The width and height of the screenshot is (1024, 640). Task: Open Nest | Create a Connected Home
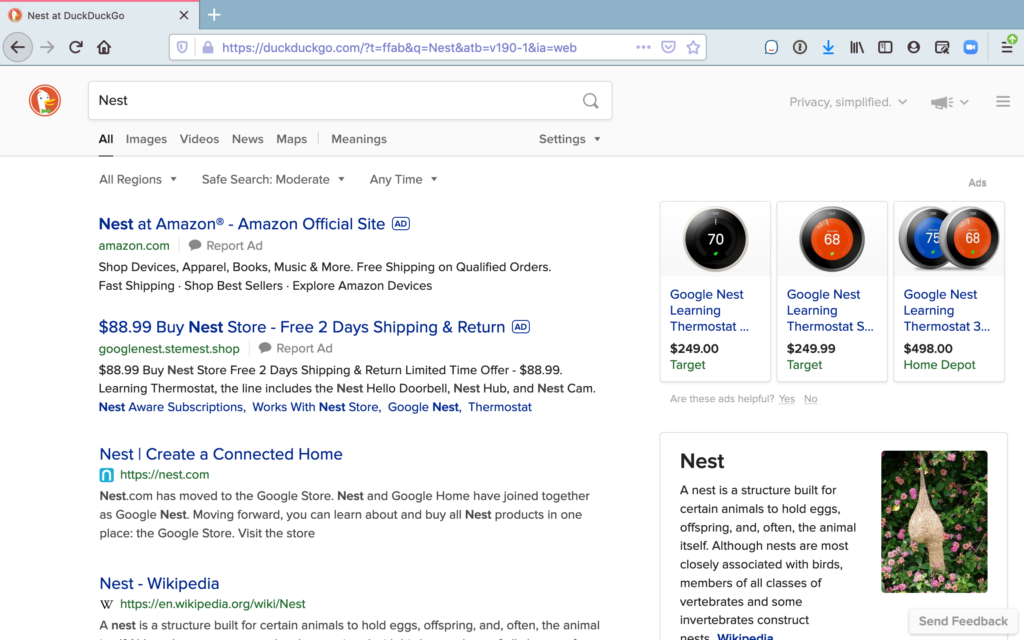pos(221,454)
